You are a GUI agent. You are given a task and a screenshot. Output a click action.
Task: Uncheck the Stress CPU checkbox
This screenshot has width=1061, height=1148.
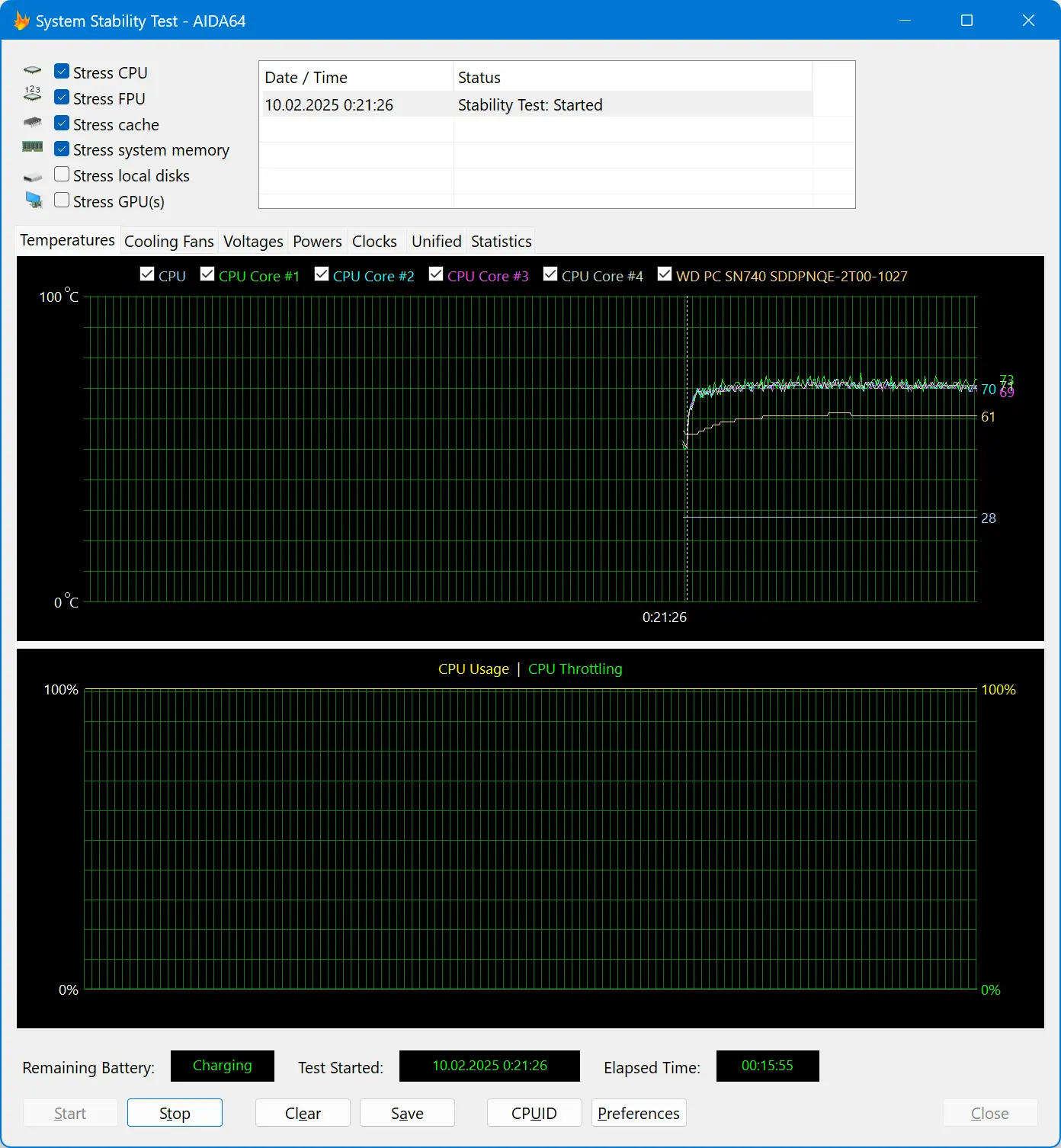click(62, 72)
